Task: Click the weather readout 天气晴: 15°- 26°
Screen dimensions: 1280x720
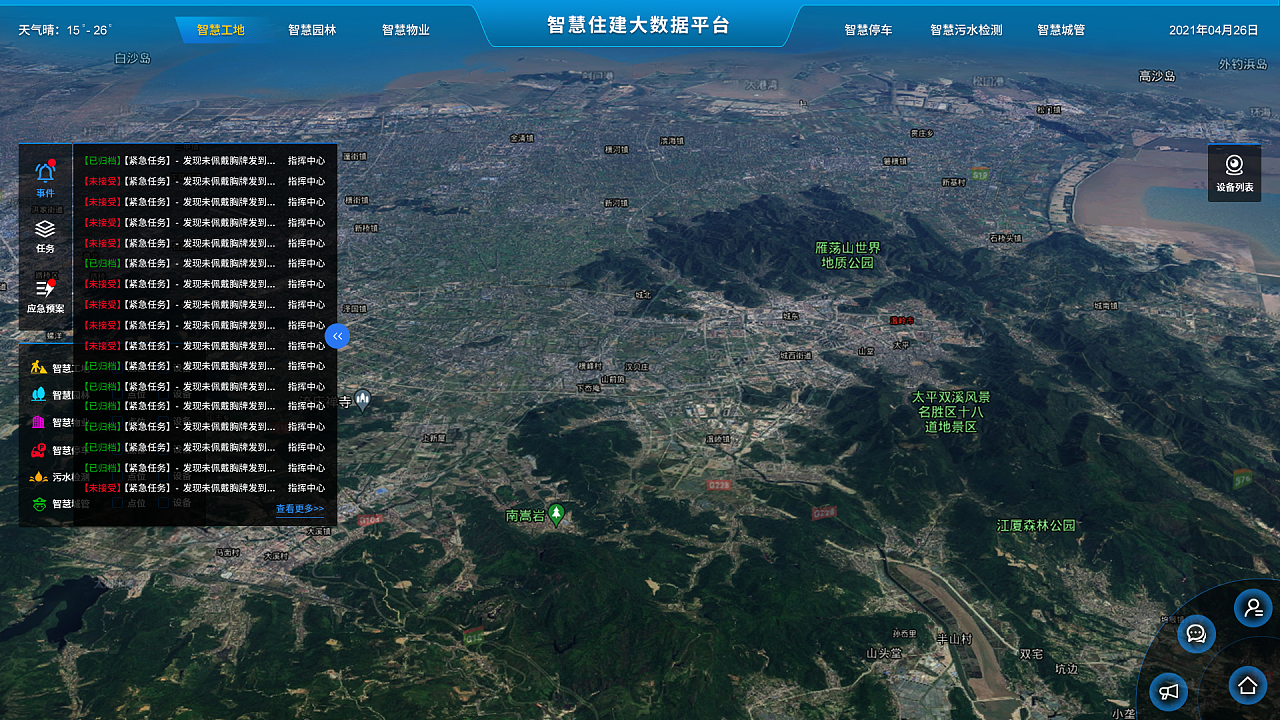Action: pos(65,30)
